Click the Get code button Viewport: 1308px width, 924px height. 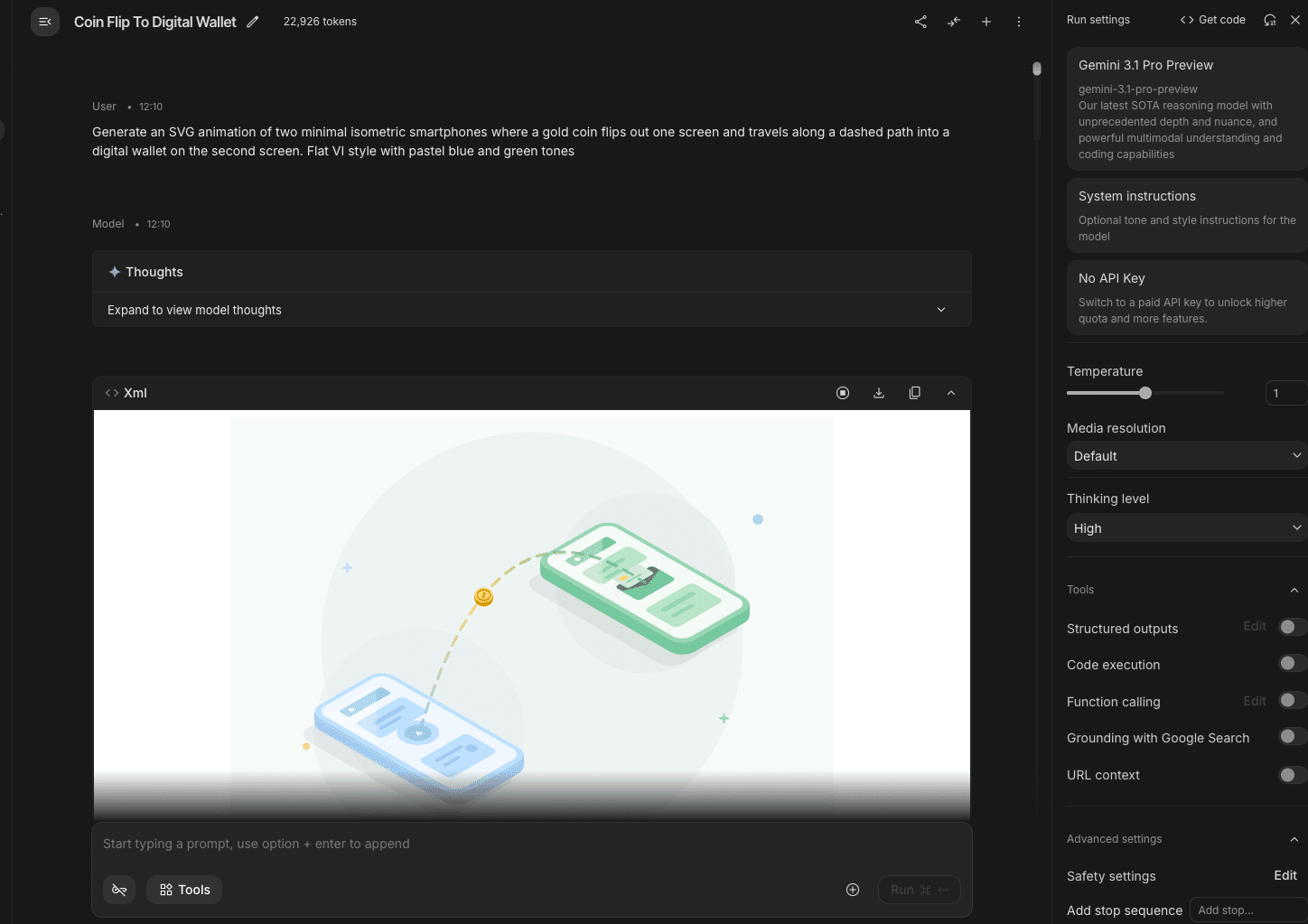pyautogui.click(x=1213, y=20)
